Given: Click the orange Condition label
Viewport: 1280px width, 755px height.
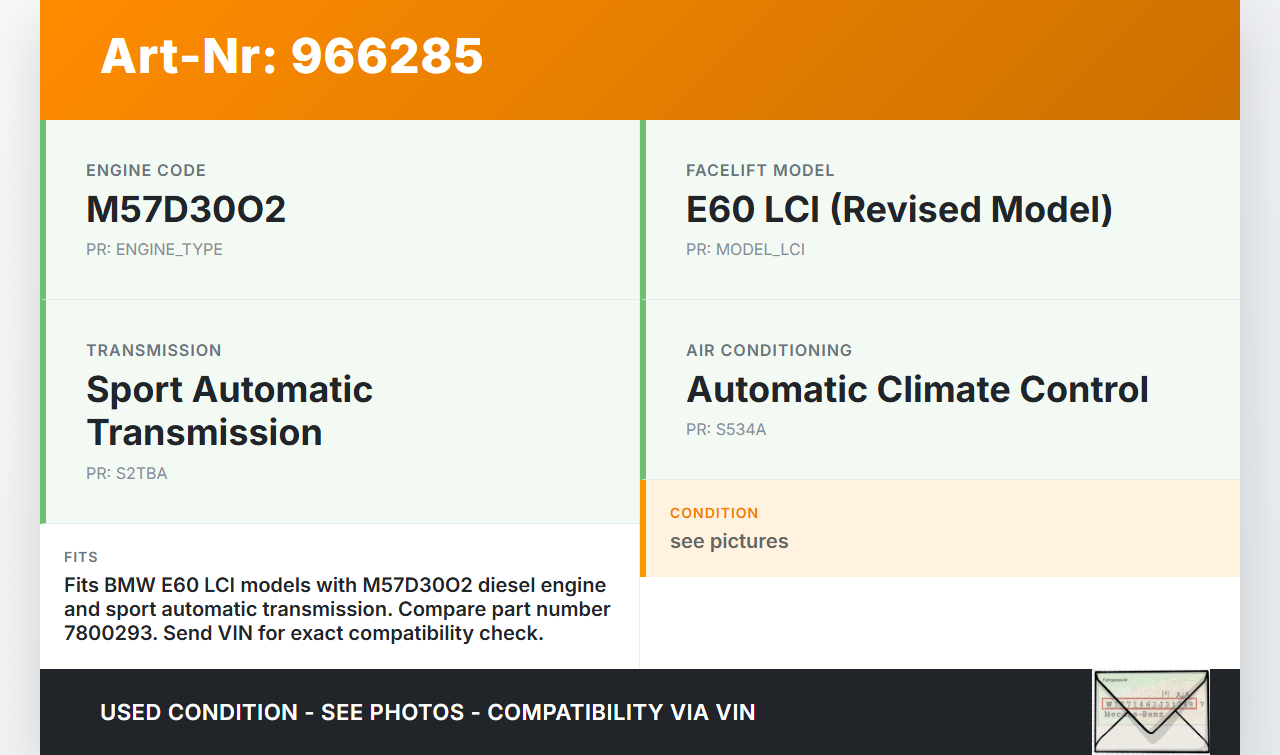Looking at the screenshot, I should click(714, 513).
